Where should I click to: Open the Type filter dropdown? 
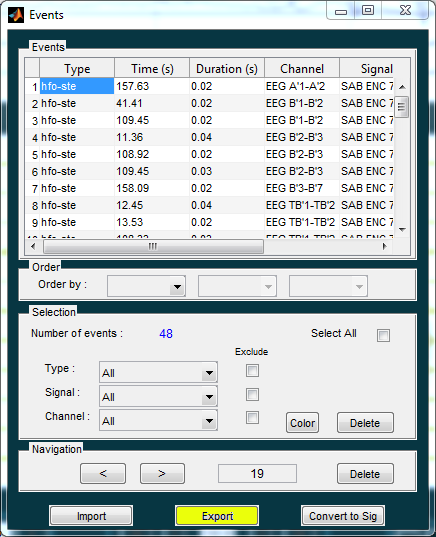tap(158, 372)
